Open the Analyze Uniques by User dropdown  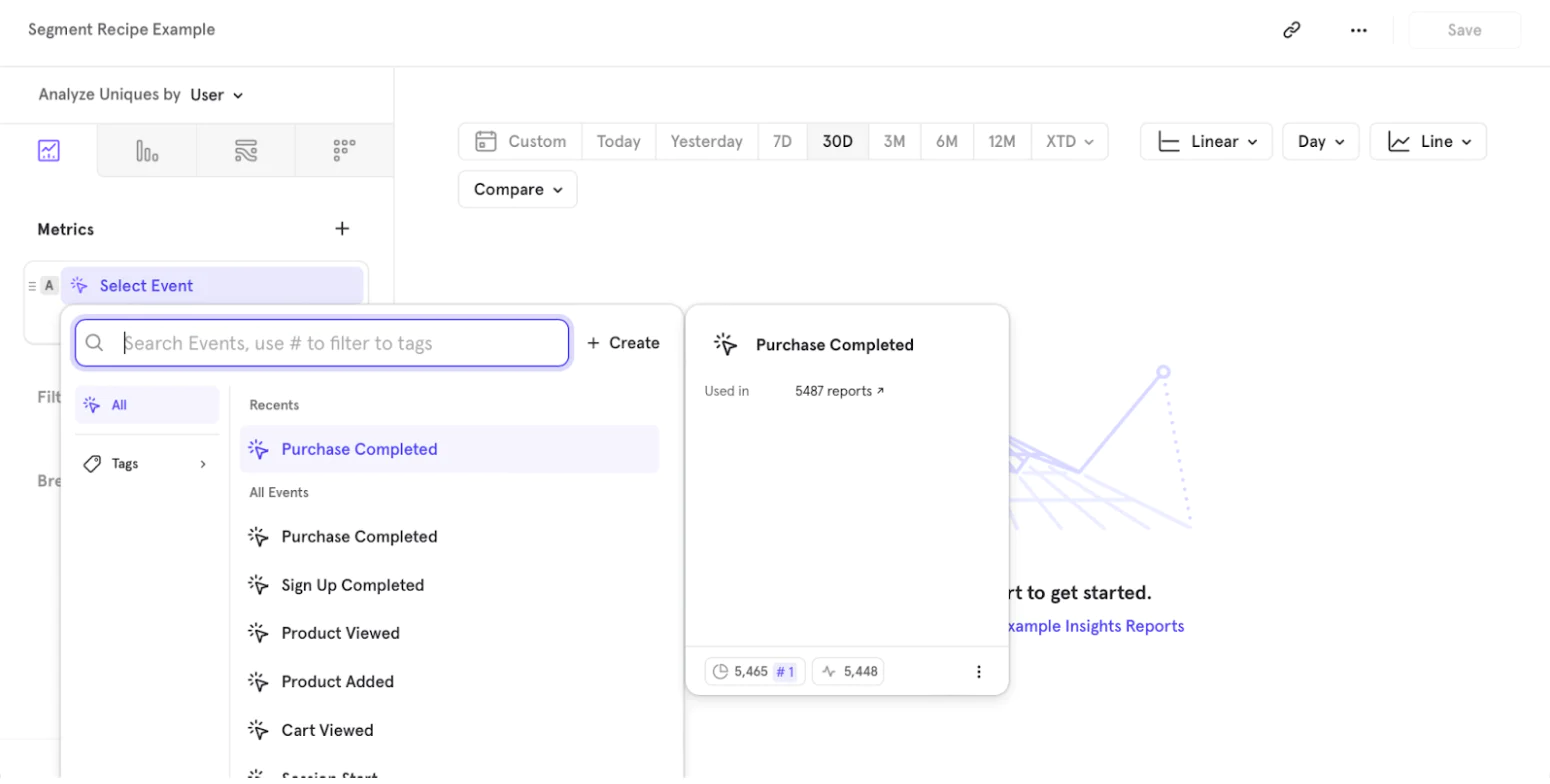tap(217, 95)
